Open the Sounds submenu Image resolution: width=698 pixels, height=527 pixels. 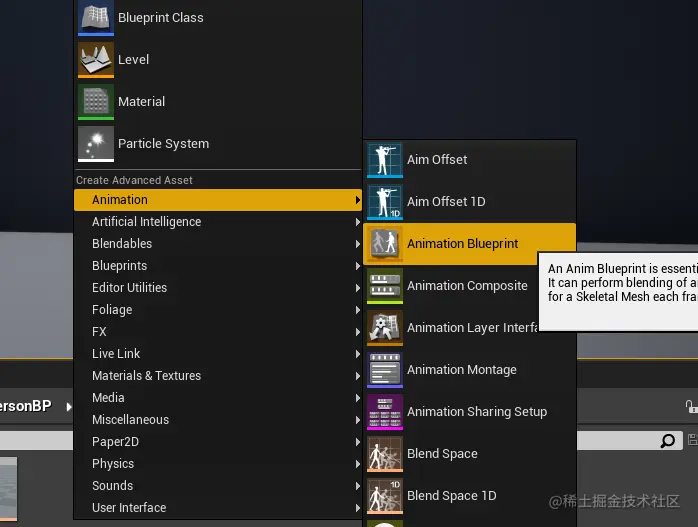(x=218, y=486)
